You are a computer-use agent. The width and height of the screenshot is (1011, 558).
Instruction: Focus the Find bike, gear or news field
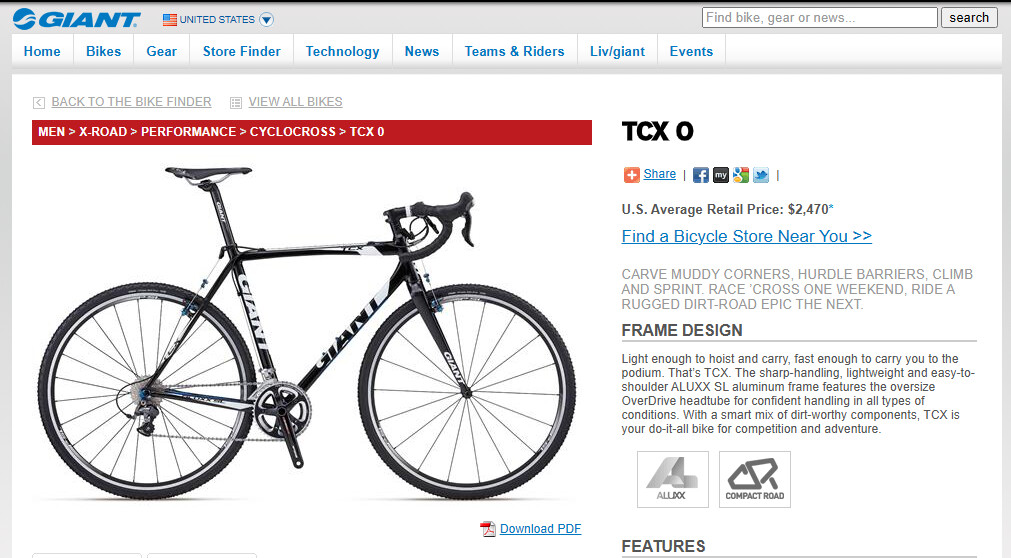(x=820, y=17)
